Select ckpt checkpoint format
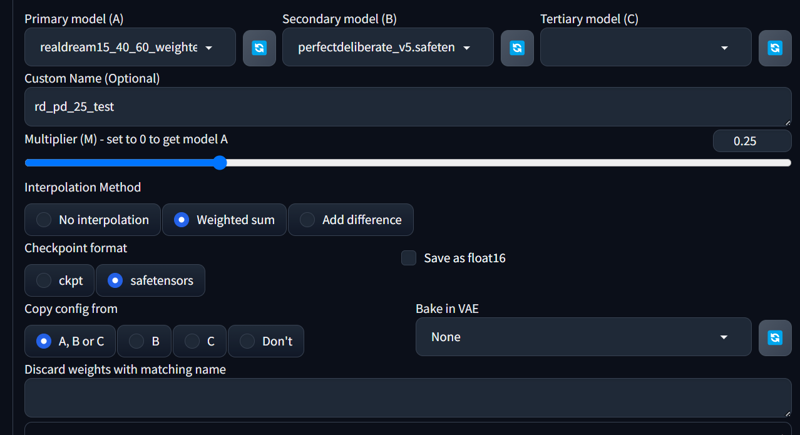This screenshot has height=435, width=800. tap(59, 280)
